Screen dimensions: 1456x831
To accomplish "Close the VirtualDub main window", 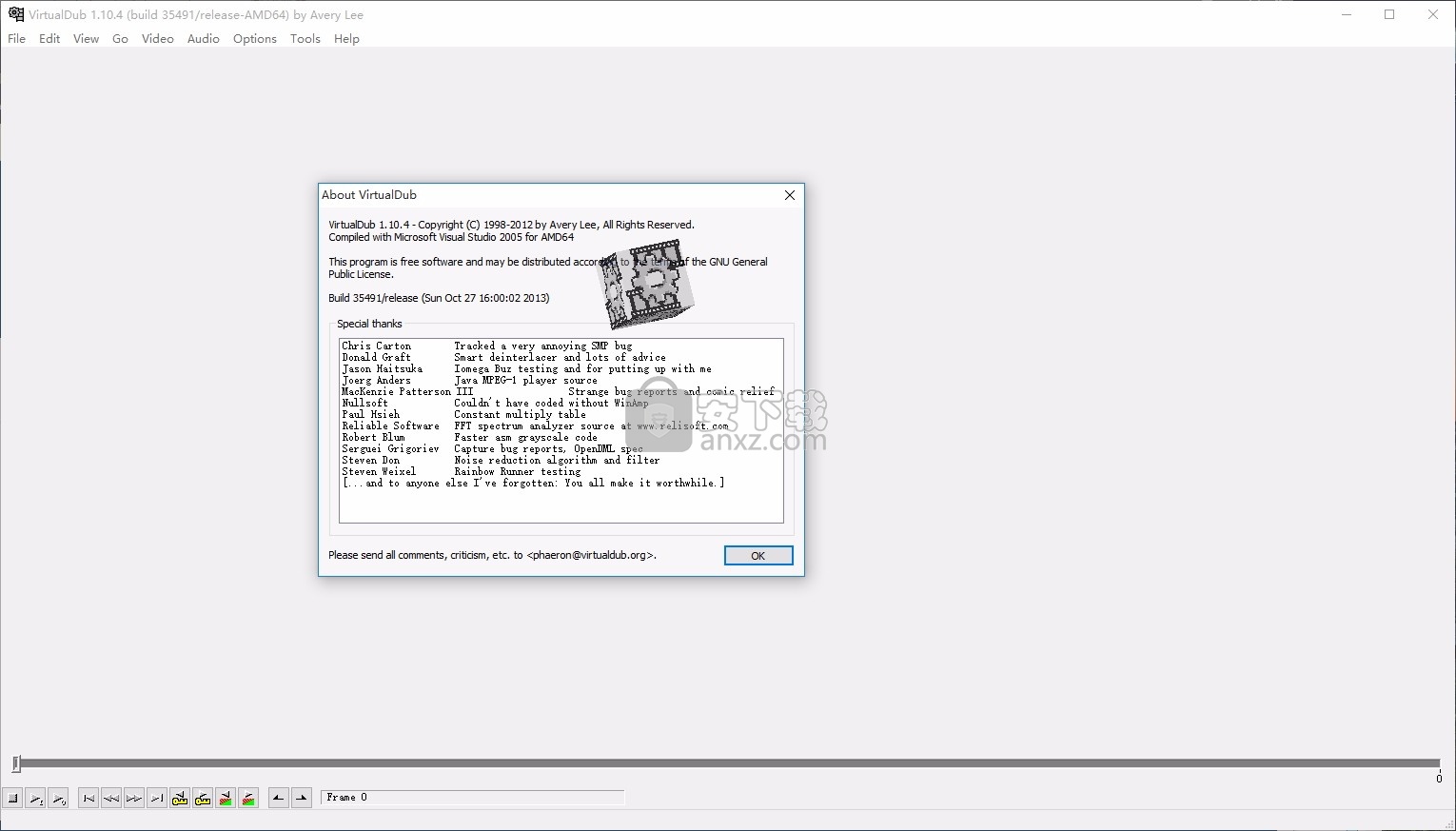I will click(1433, 14).
